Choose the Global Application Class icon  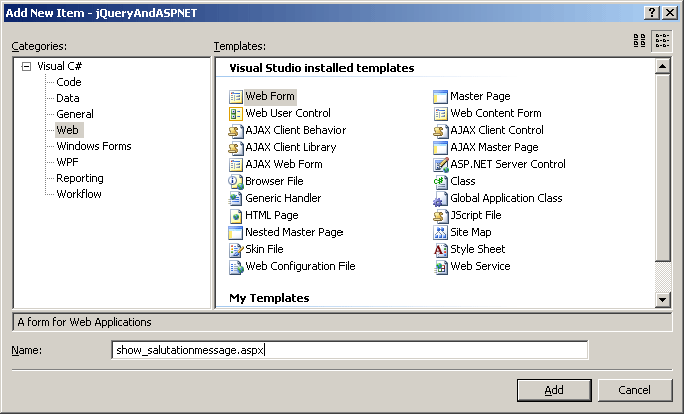coord(441,199)
